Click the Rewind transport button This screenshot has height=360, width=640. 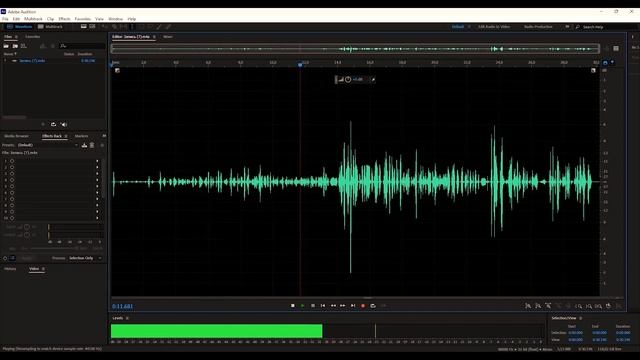coord(333,306)
